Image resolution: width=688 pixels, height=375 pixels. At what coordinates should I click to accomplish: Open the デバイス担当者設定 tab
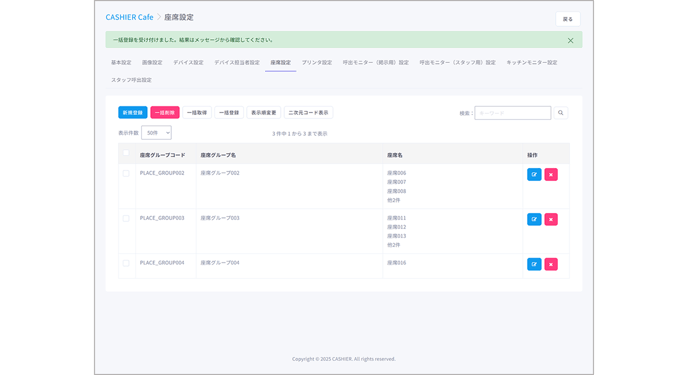pos(237,63)
